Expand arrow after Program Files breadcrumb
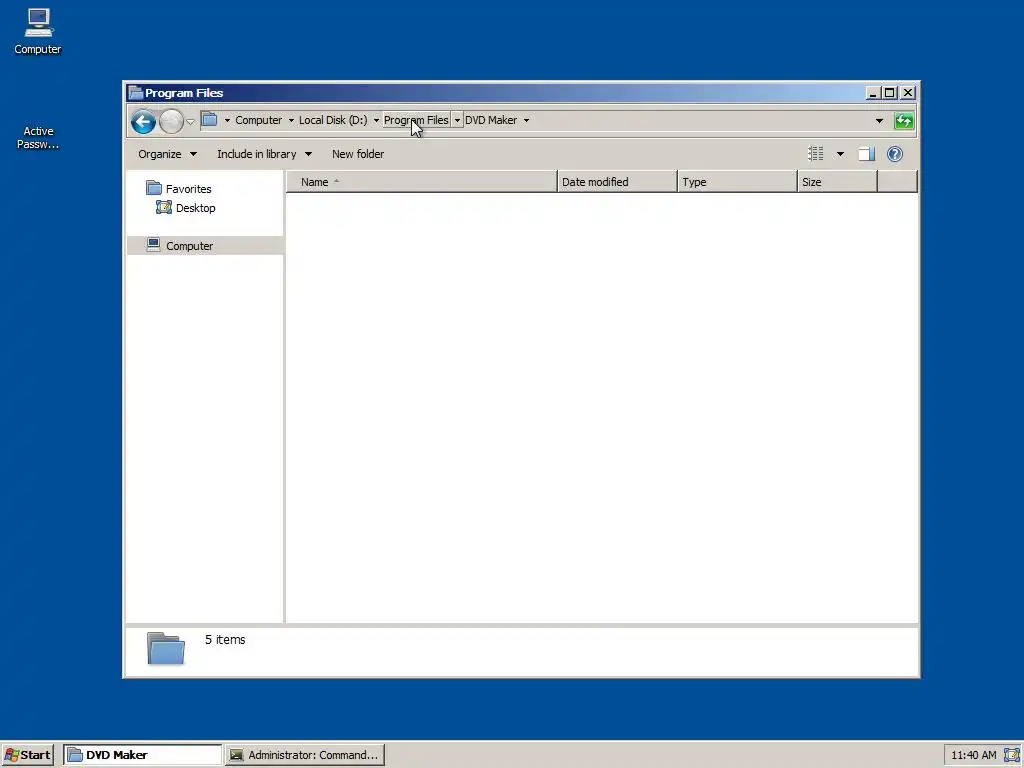 coord(457,120)
